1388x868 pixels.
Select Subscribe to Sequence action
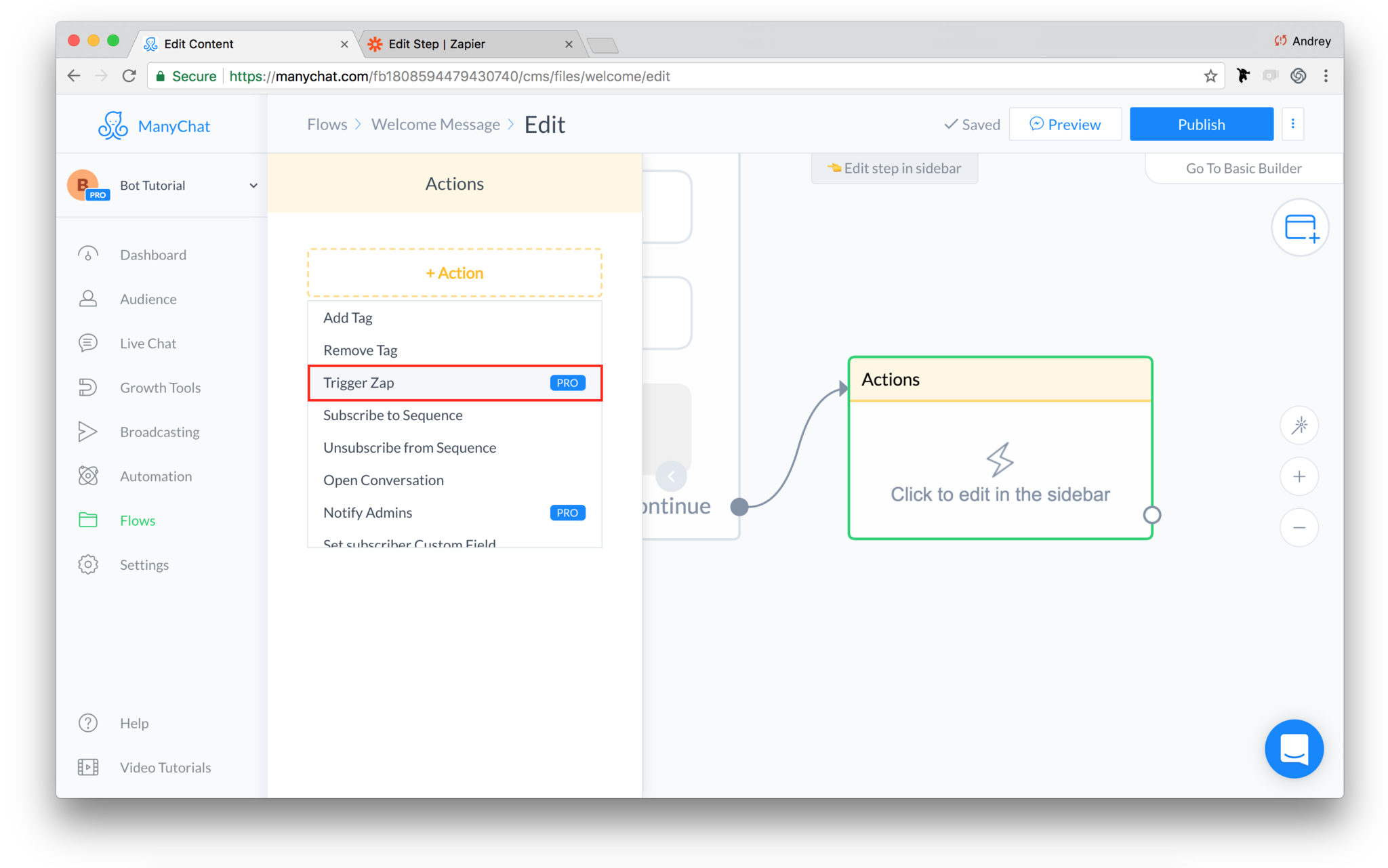coord(455,415)
